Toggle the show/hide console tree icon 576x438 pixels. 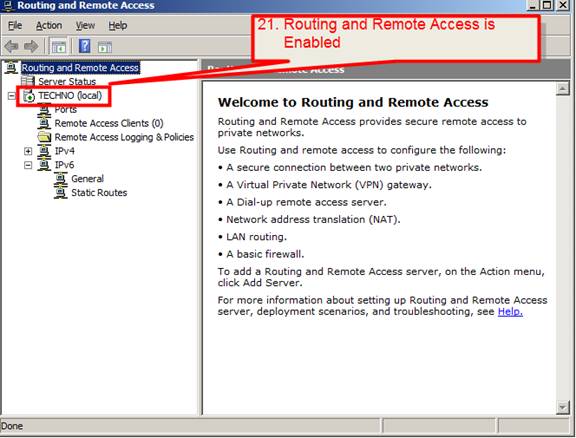tap(59, 47)
